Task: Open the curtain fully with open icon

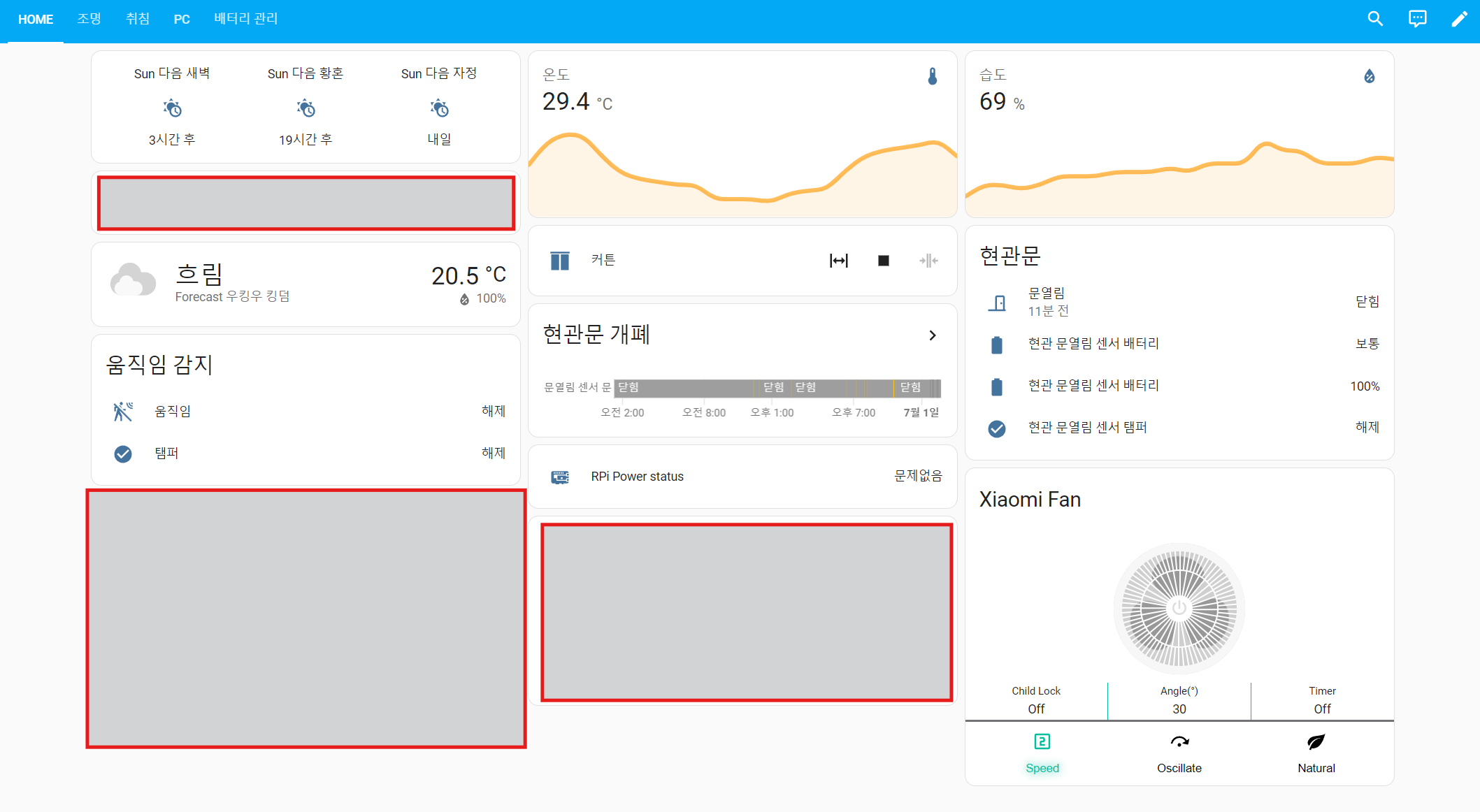Action: pos(838,261)
